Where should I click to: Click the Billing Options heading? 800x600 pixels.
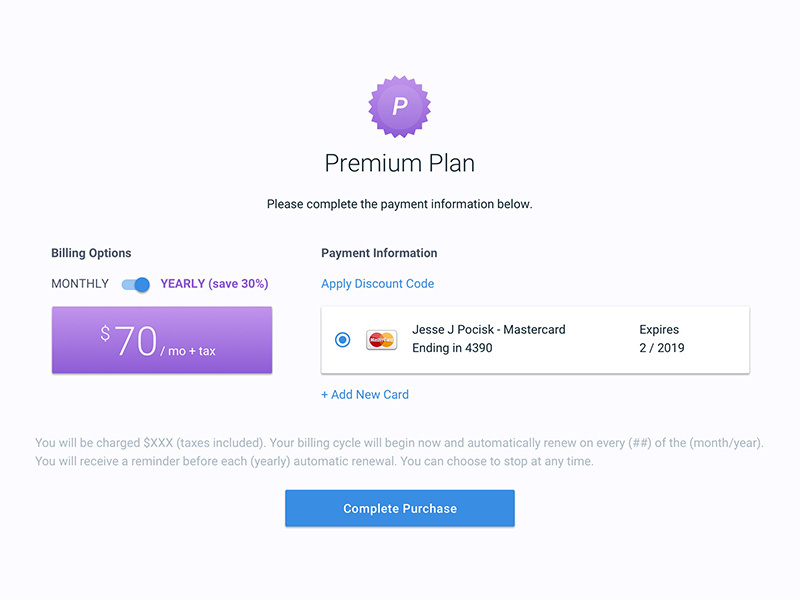91,253
